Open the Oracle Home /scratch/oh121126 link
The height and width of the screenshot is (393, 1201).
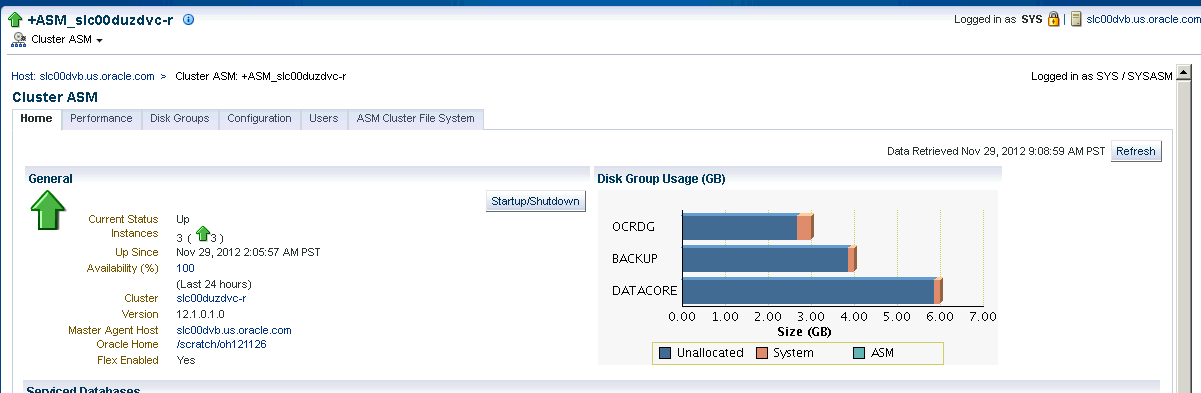221,344
